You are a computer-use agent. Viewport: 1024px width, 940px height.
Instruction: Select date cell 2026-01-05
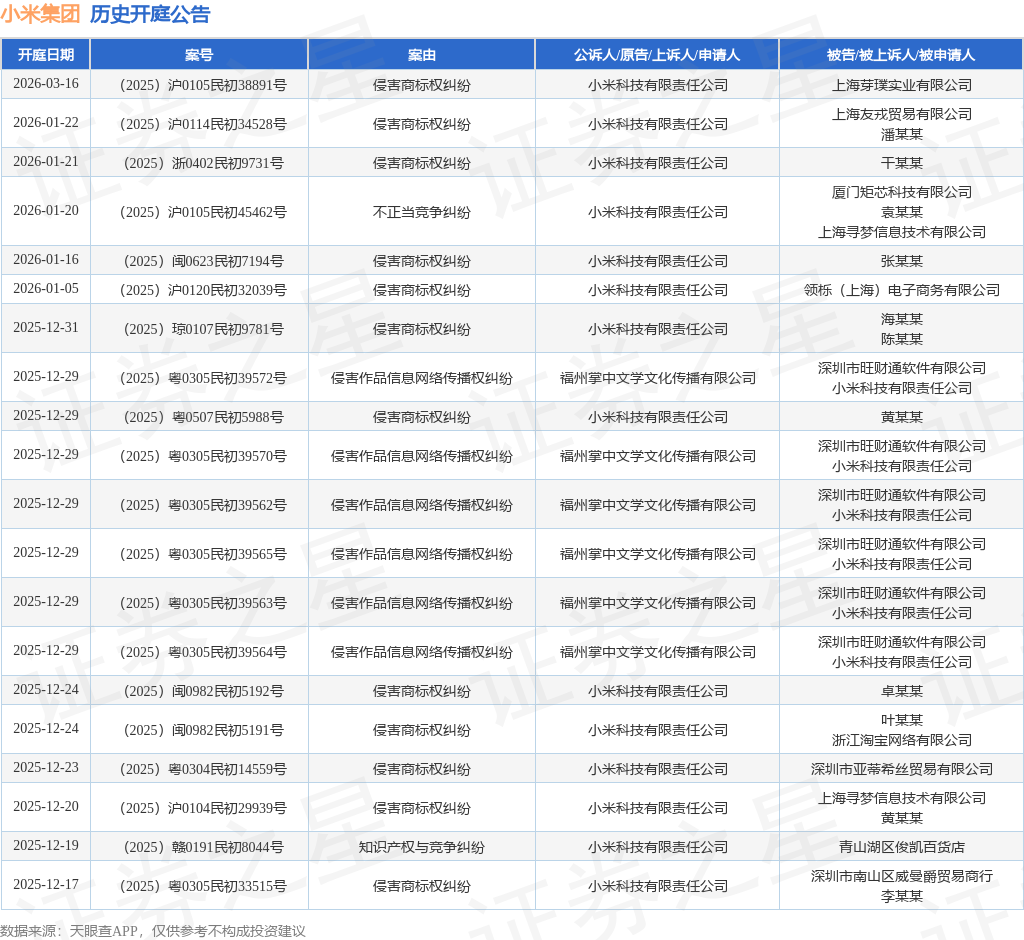46,289
